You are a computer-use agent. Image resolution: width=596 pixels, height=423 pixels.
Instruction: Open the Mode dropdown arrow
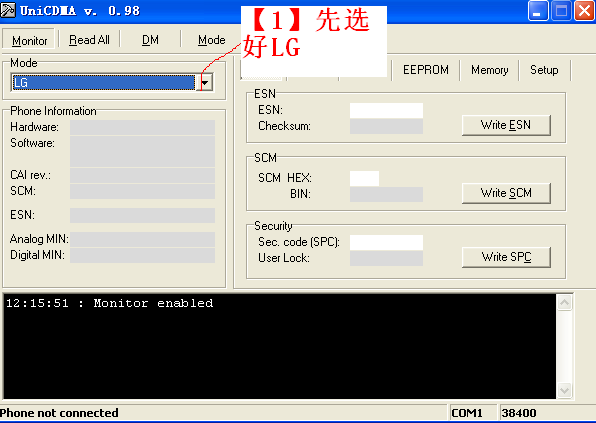pos(206,82)
